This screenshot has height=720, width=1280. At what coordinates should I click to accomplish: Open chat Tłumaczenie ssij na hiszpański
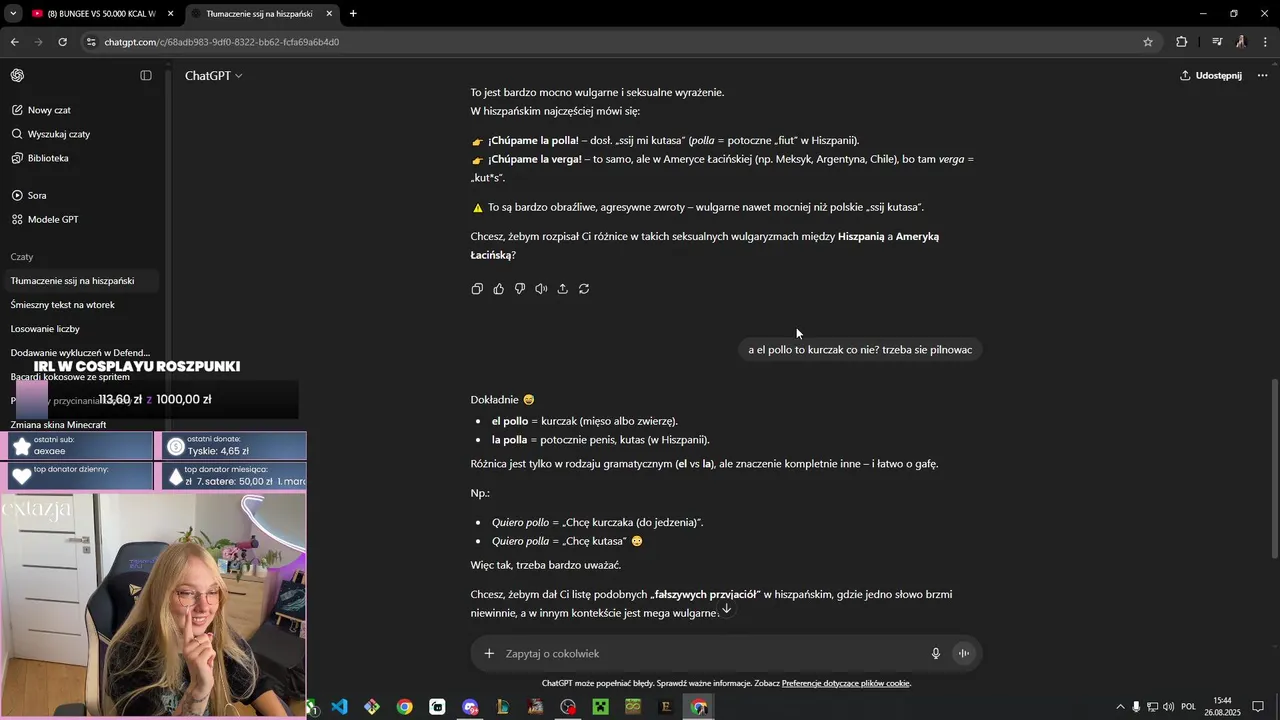pos(80,281)
